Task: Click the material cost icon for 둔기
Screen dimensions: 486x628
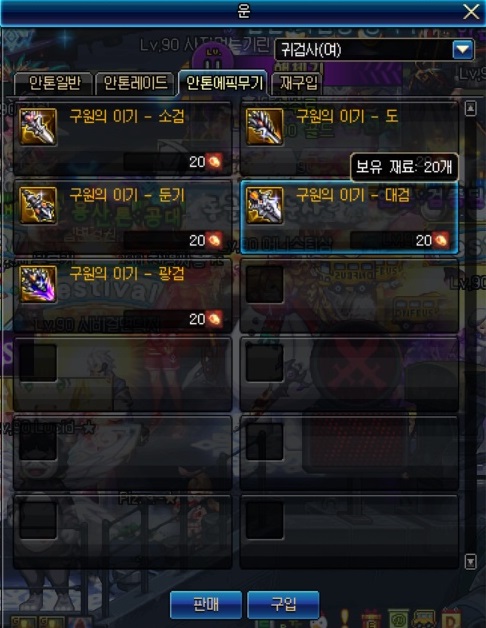Action: point(214,240)
